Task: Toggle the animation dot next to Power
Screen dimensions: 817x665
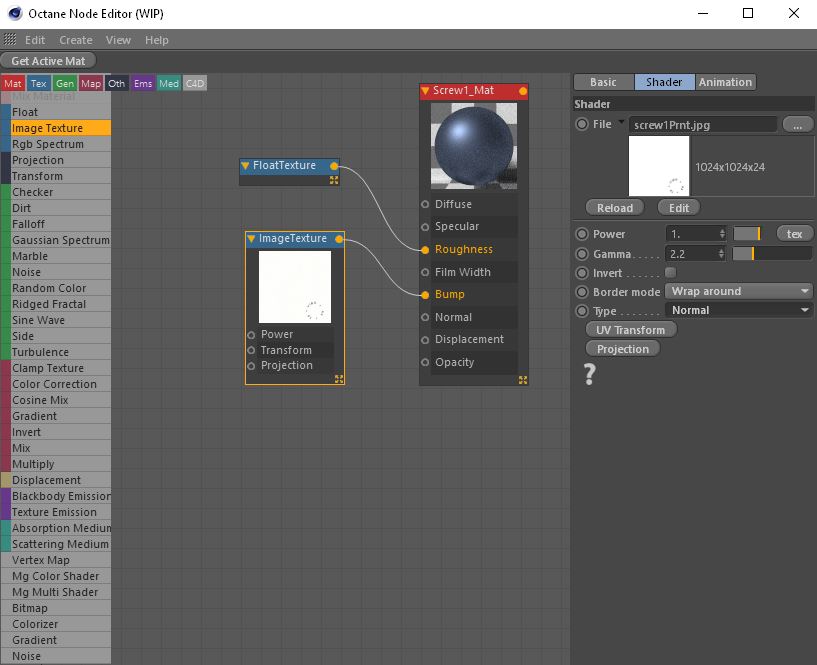Action: click(x=580, y=233)
